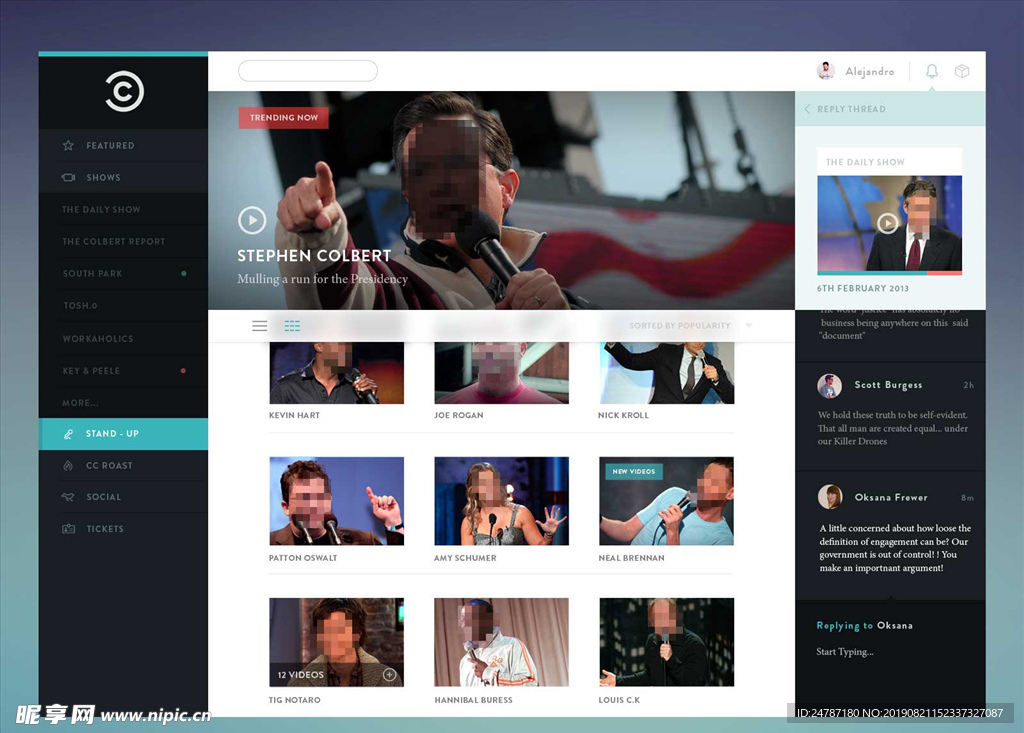Click Oksana Frewer name
1024x733 pixels.
coord(891,497)
